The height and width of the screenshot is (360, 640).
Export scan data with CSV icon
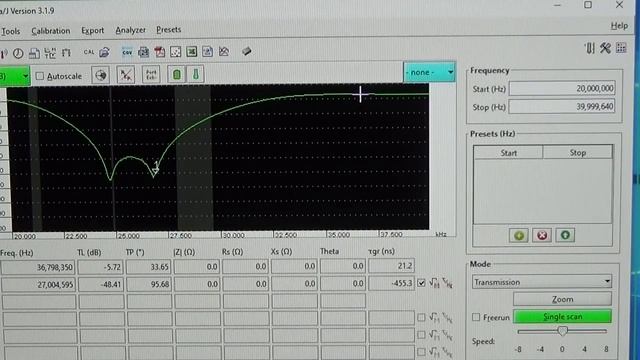point(127,52)
